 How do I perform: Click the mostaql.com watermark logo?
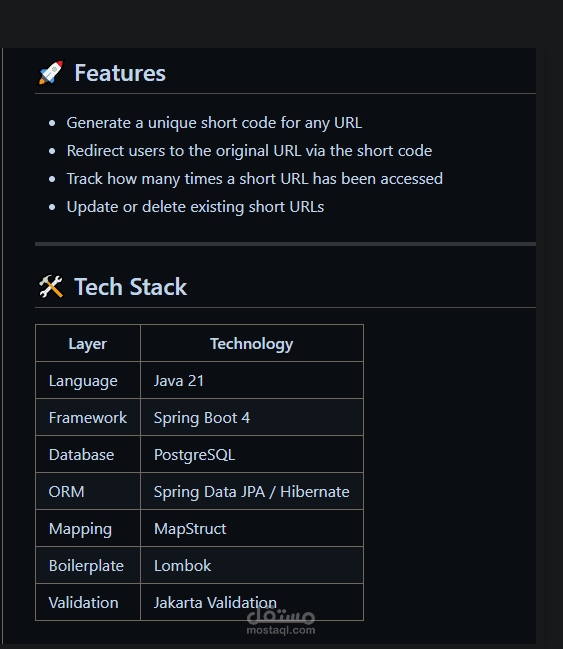tap(281, 621)
